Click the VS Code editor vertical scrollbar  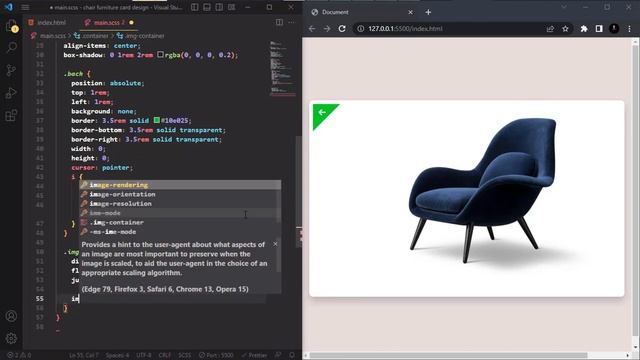point(299,192)
